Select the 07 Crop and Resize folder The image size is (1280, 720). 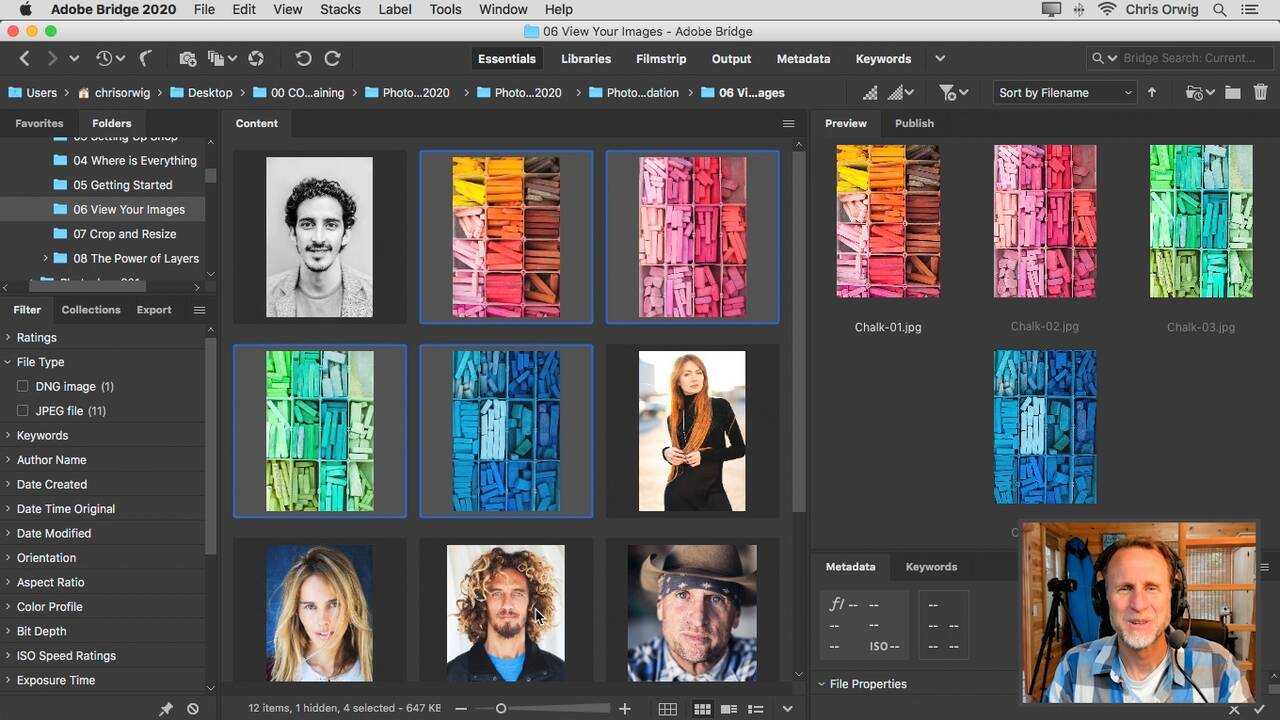click(x=124, y=234)
